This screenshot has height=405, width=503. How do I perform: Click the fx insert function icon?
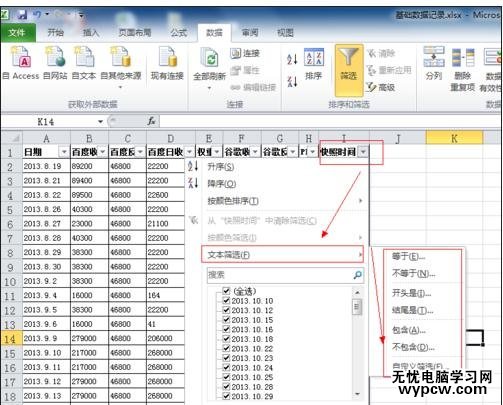152,121
